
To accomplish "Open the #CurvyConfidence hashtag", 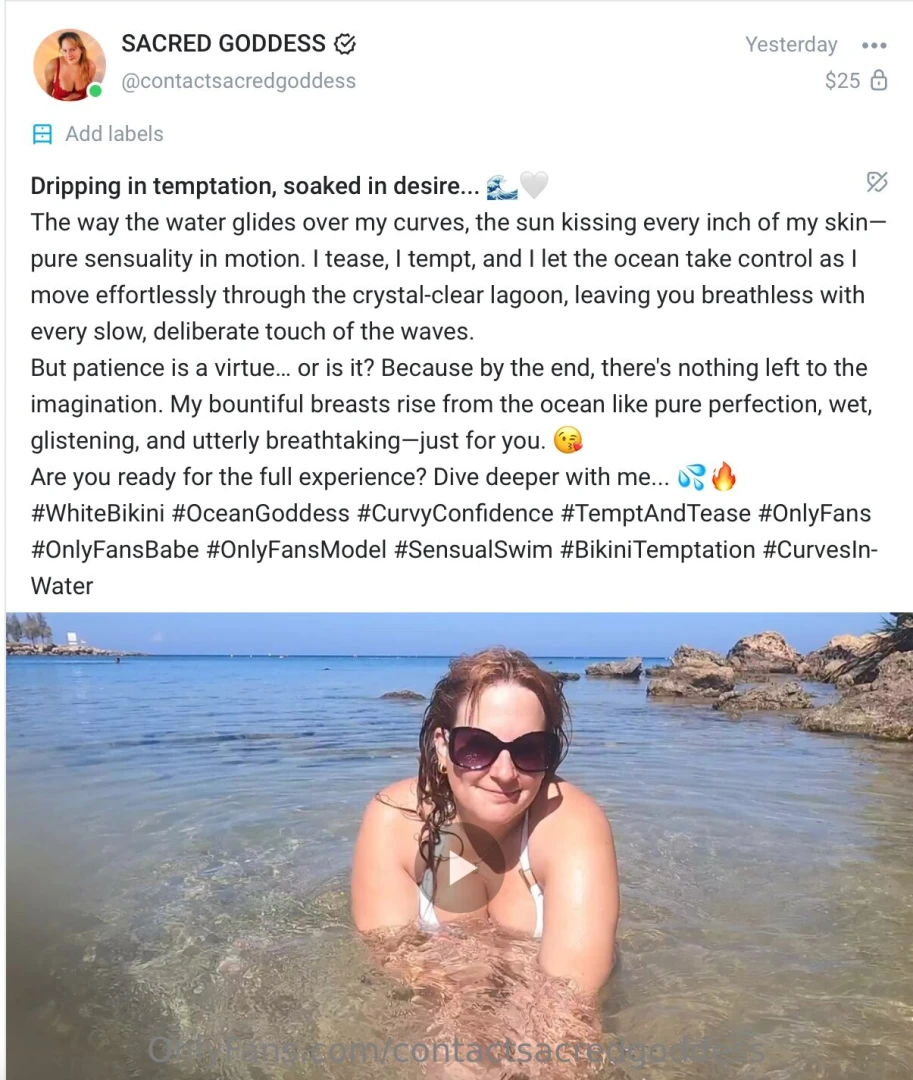I will point(455,514).
